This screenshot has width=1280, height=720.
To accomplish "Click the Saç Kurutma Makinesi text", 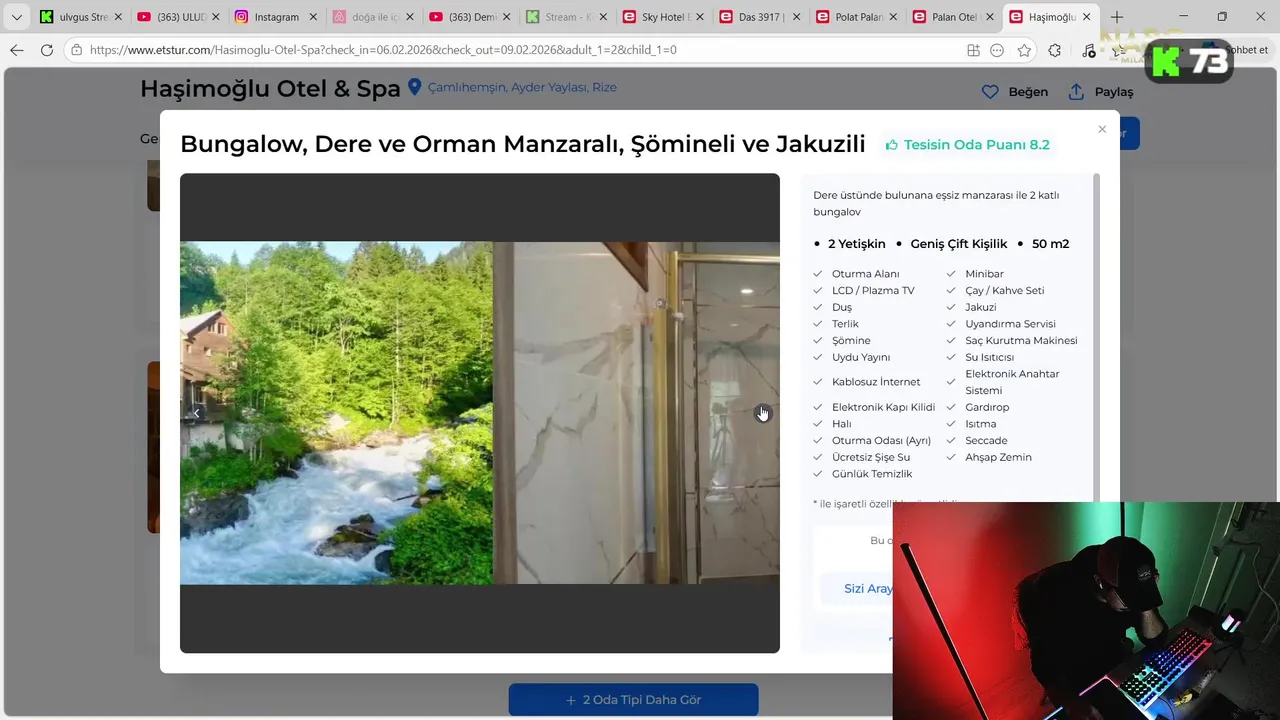I will point(1021,341).
